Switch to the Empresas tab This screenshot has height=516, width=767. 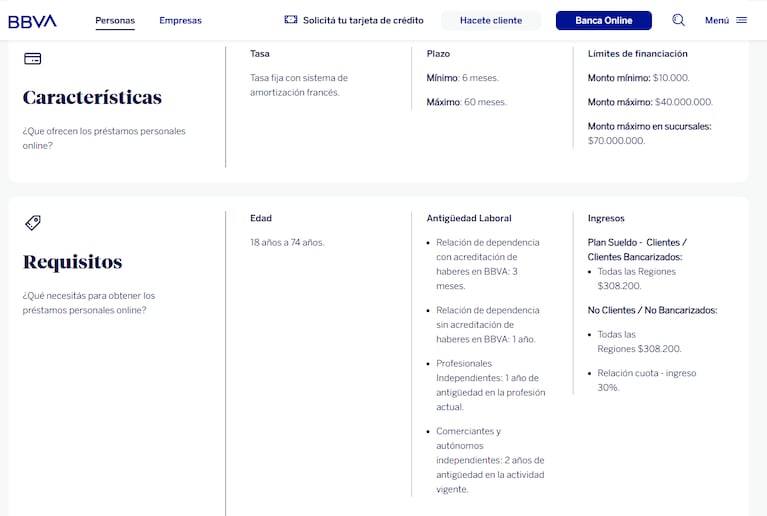(x=180, y=20)
